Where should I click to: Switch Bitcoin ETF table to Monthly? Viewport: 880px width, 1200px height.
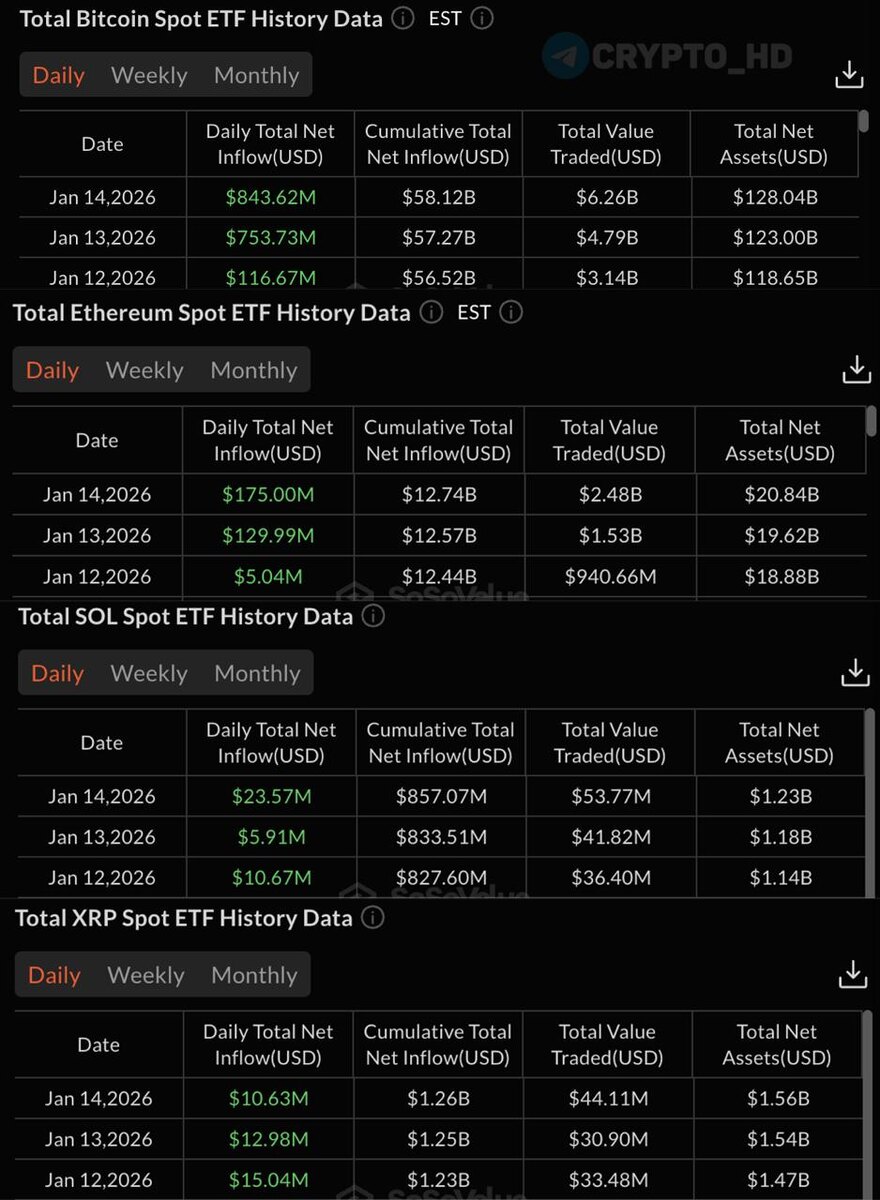coord(256,75)
